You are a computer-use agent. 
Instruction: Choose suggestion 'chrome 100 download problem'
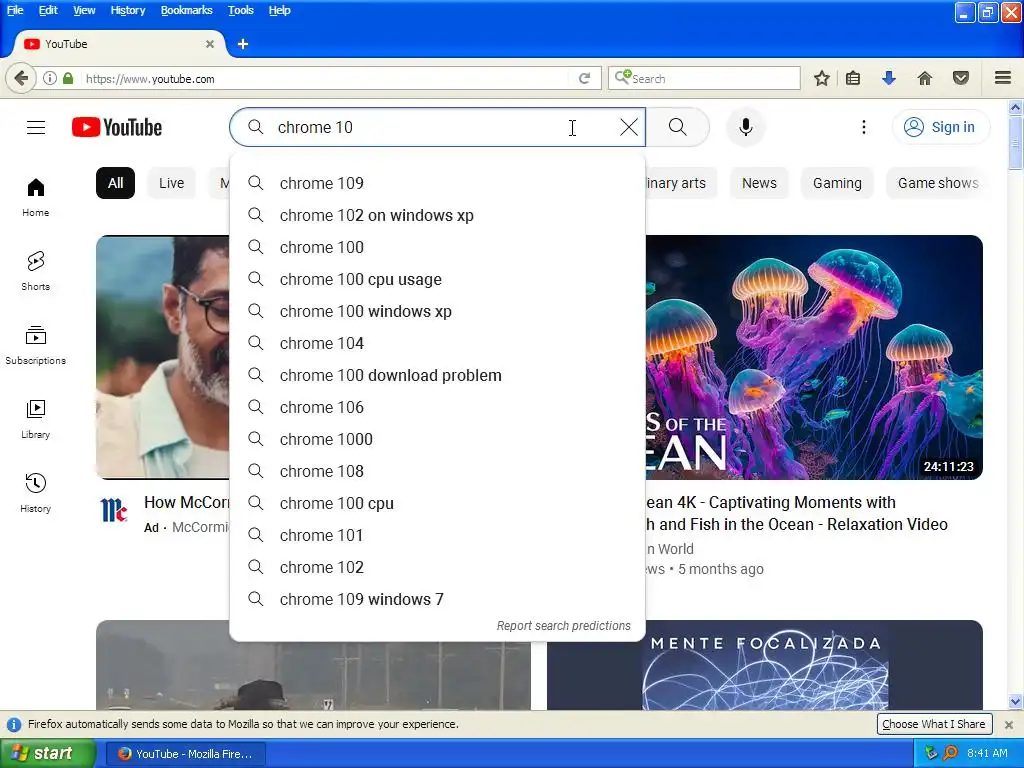(x=438, y=375)
